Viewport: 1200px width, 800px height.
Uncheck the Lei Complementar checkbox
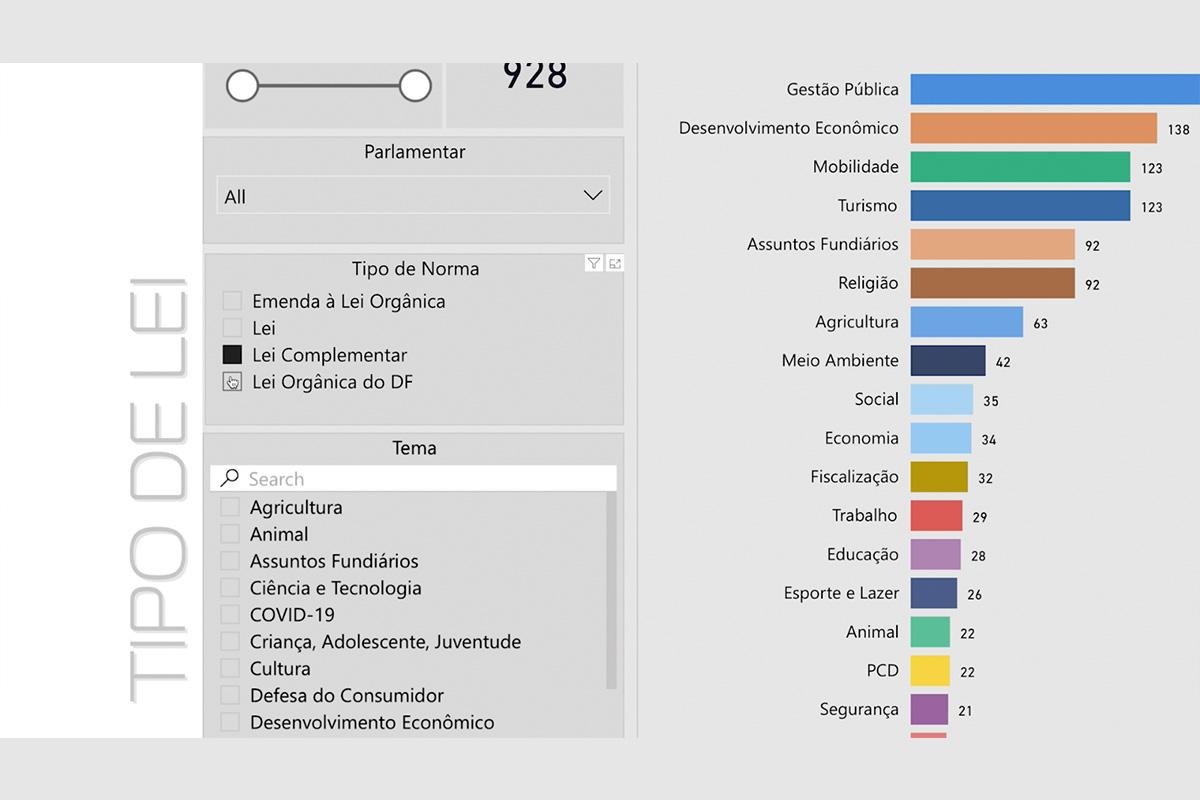click(232, 355)
